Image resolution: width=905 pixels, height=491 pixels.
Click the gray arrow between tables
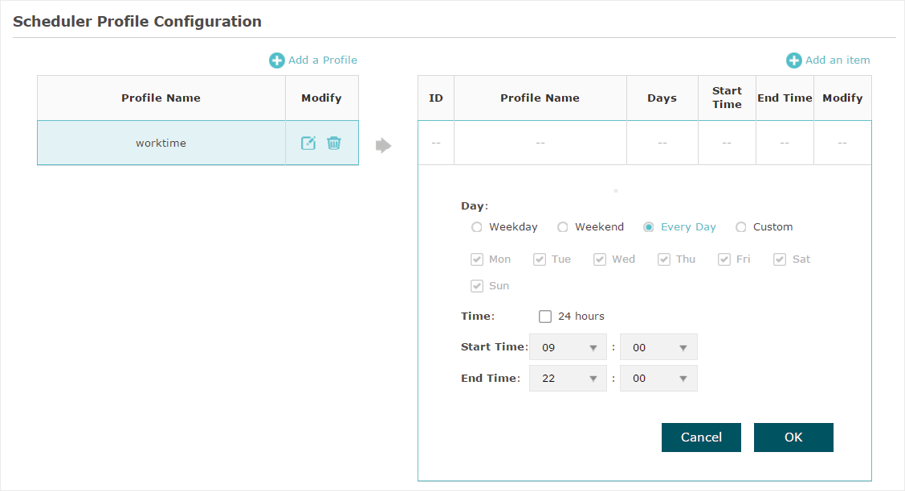click(383, 145)
